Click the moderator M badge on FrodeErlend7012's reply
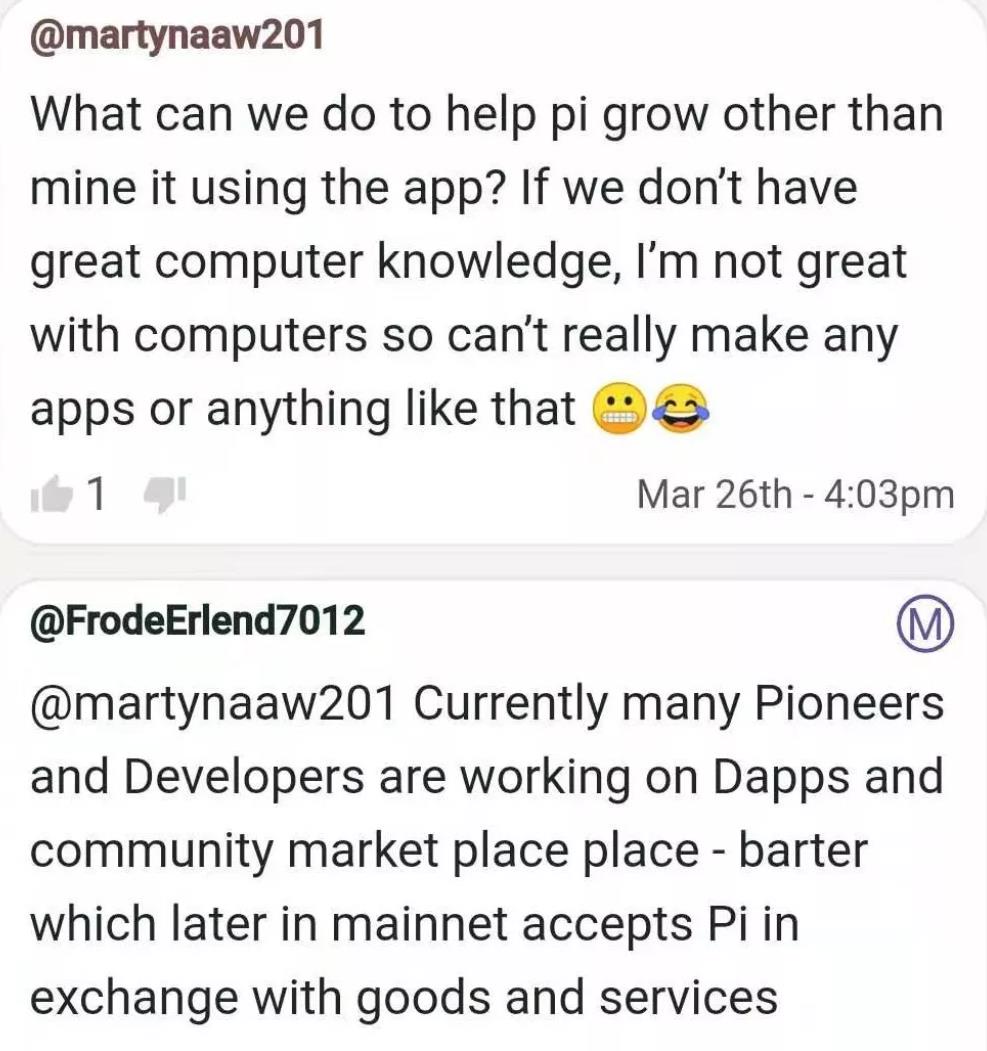Screen dimensions: 987x1051 (x=925, y=623)
